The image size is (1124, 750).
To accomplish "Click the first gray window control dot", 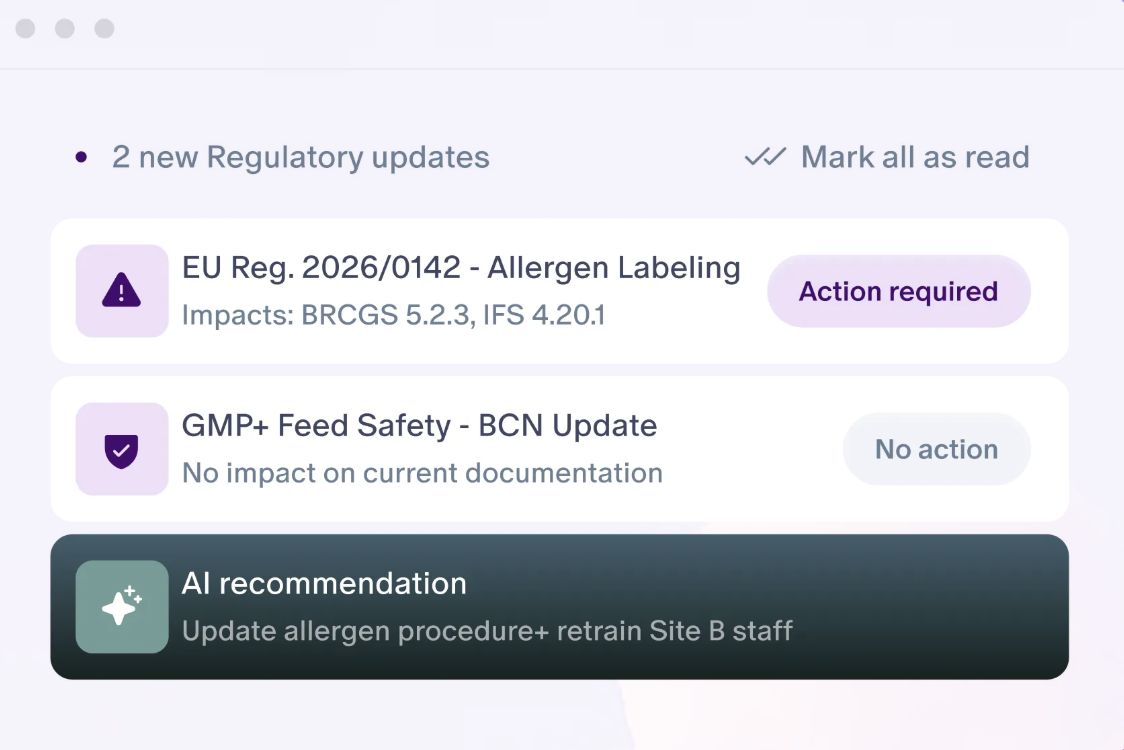I will tap(26, 29).
